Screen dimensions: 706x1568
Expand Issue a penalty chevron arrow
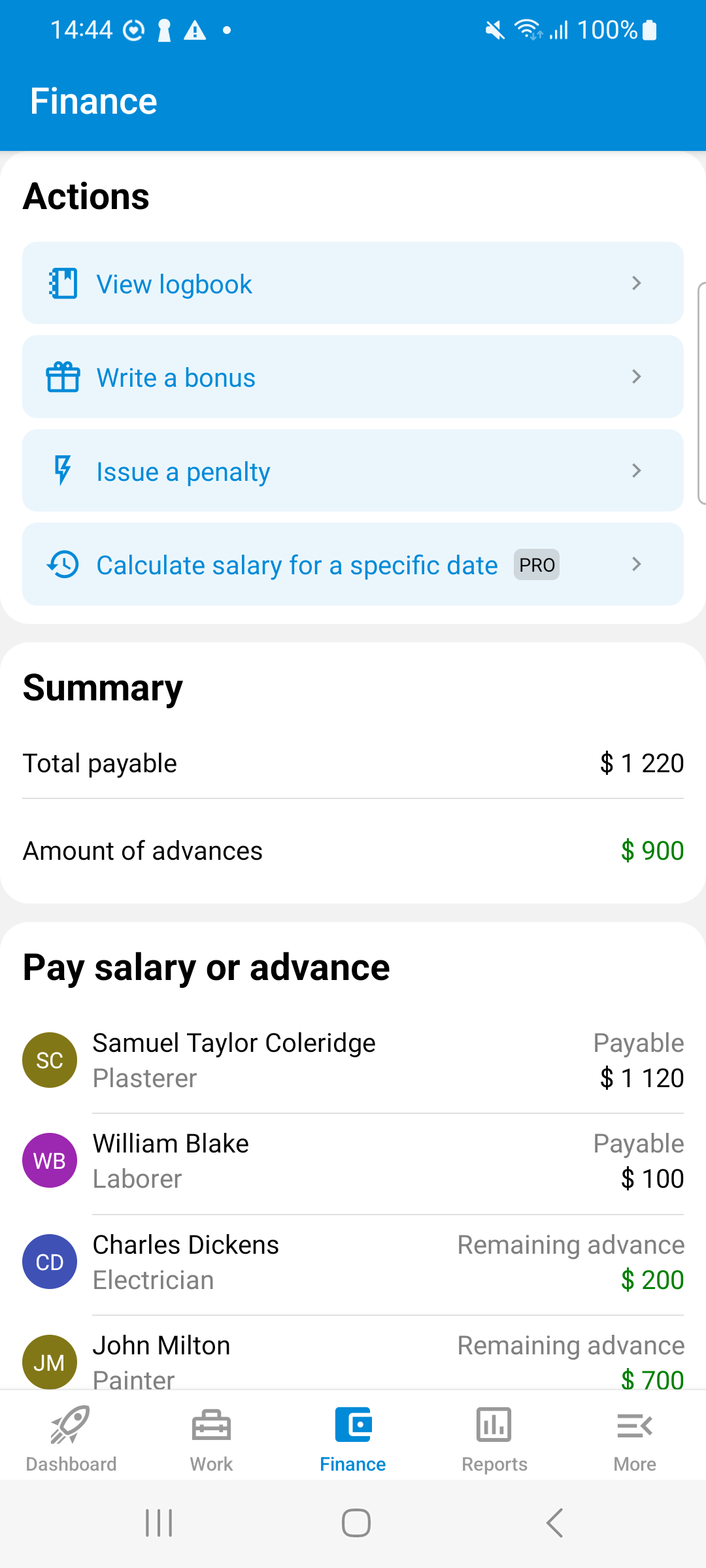tap(636, 470)
